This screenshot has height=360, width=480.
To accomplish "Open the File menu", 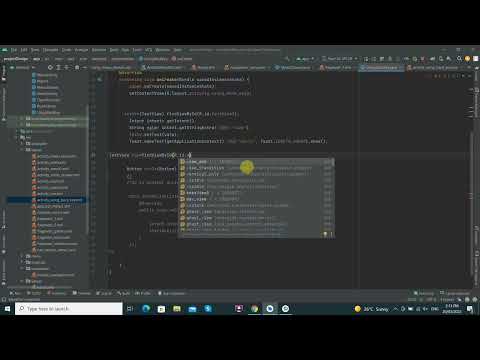I will click(x=14, y=50).
